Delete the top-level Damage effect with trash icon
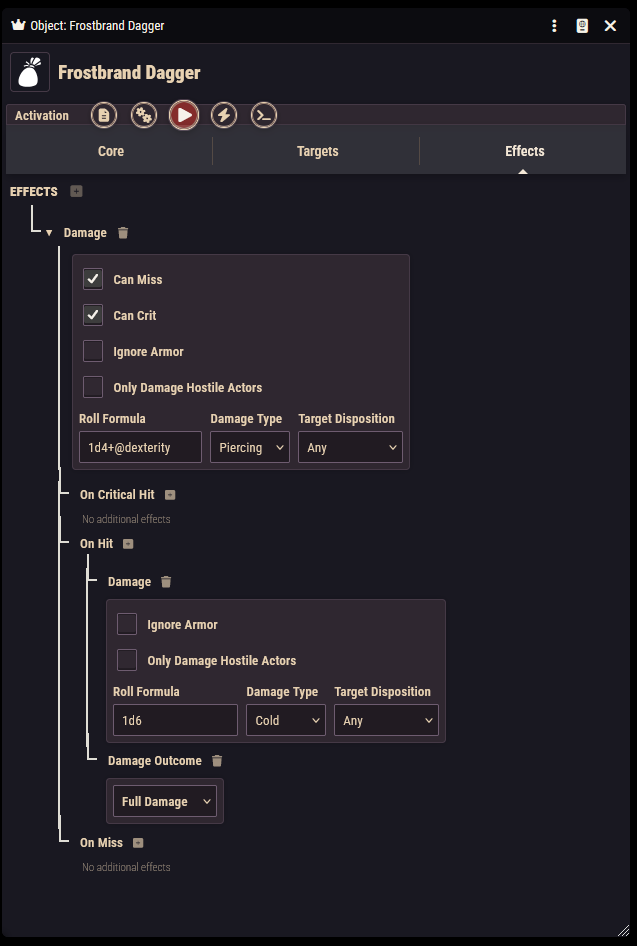This screenshot has height=946, width=637. point(123,233)
